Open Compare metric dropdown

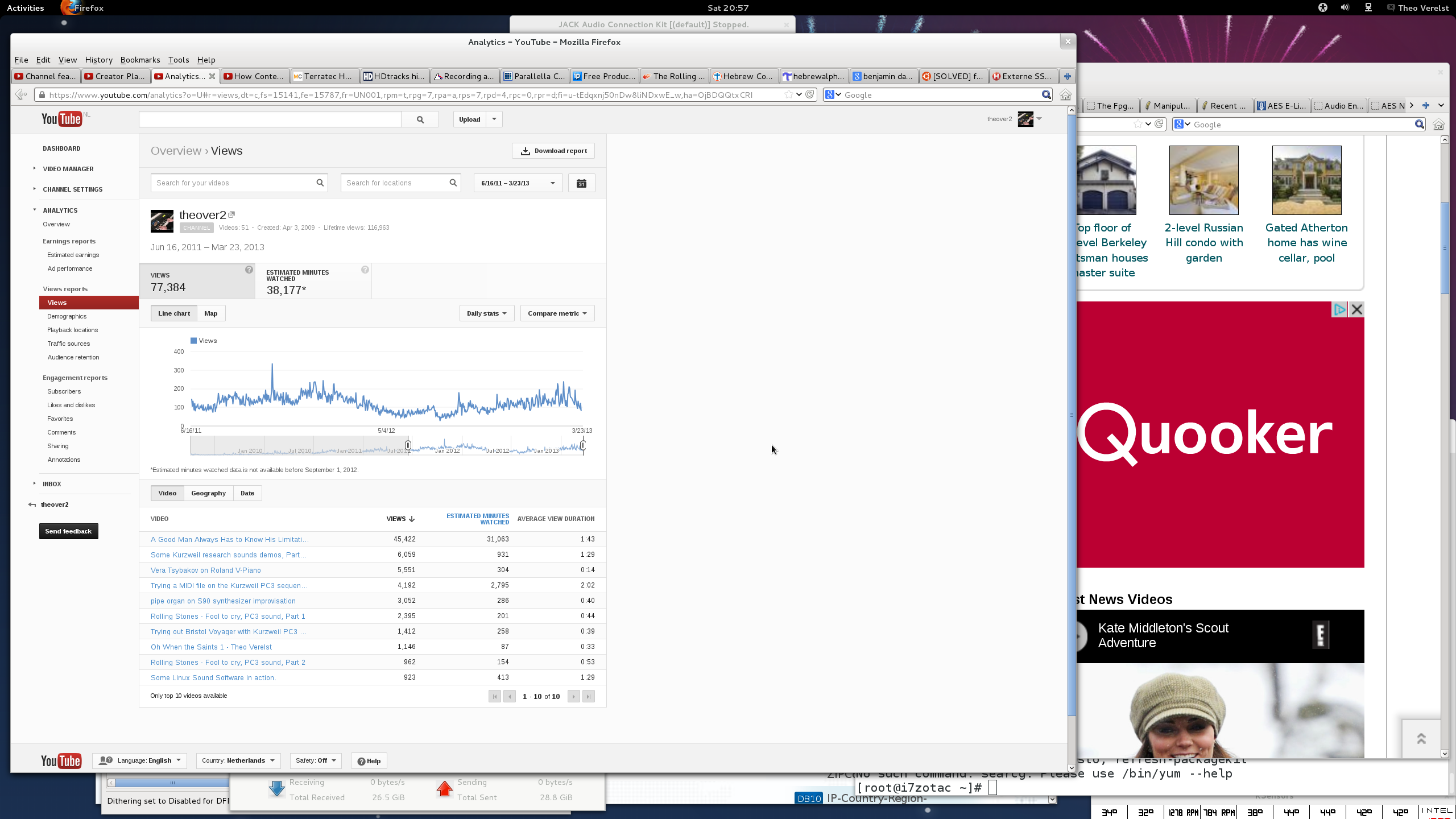[557, 313]
